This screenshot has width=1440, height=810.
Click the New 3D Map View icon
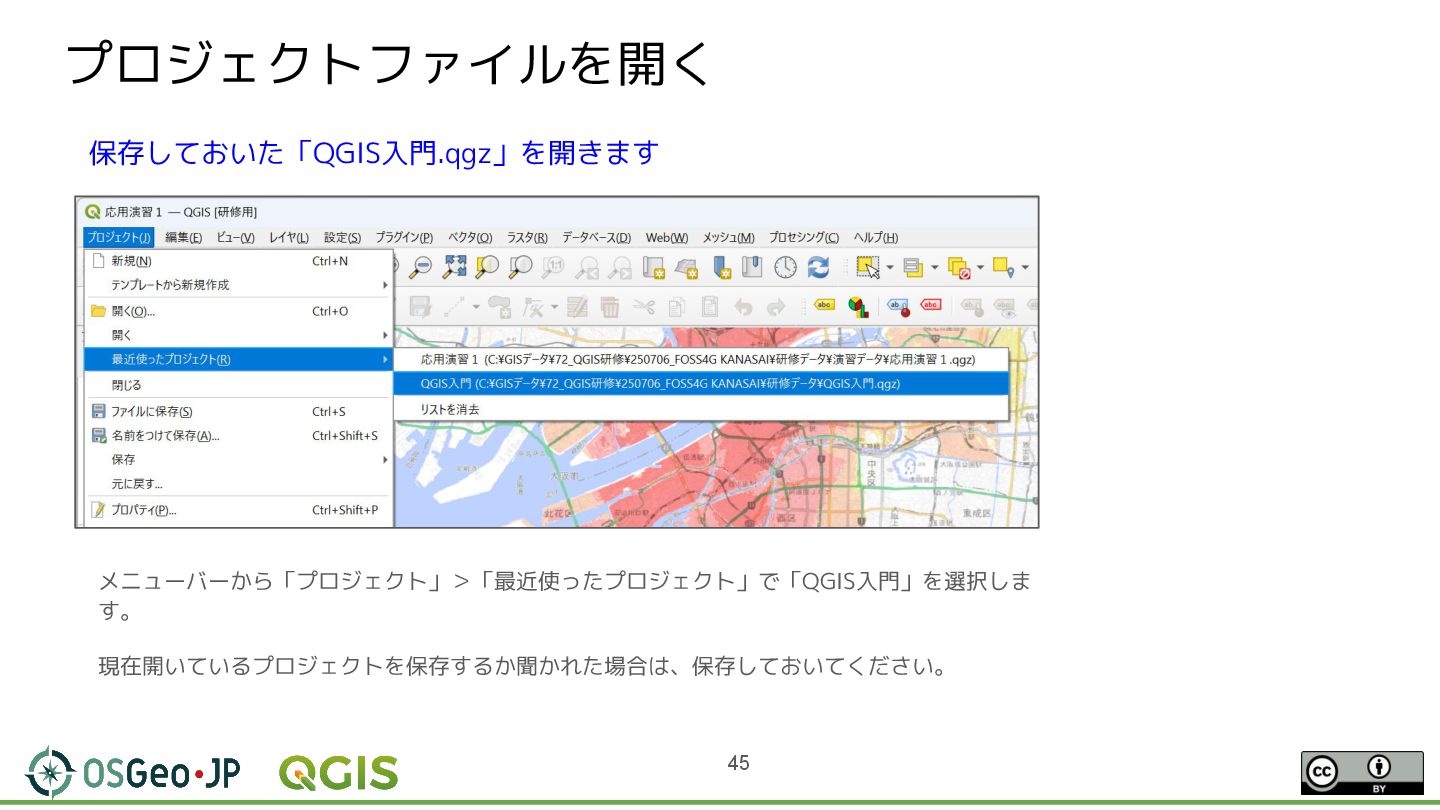686,267
